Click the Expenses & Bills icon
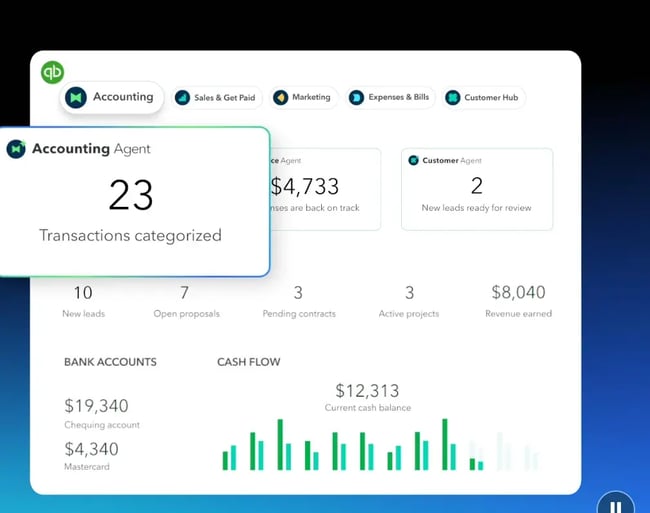Screen dimensions: 650x513 pyautogui.click(x=356, y=98)
